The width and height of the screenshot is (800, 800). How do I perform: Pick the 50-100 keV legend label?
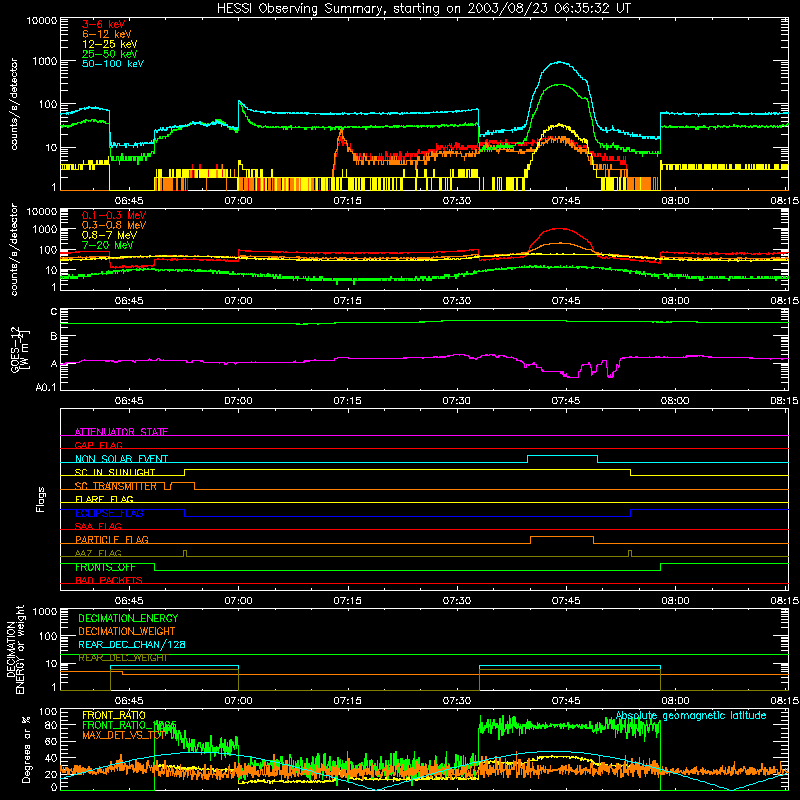[113, 64]
